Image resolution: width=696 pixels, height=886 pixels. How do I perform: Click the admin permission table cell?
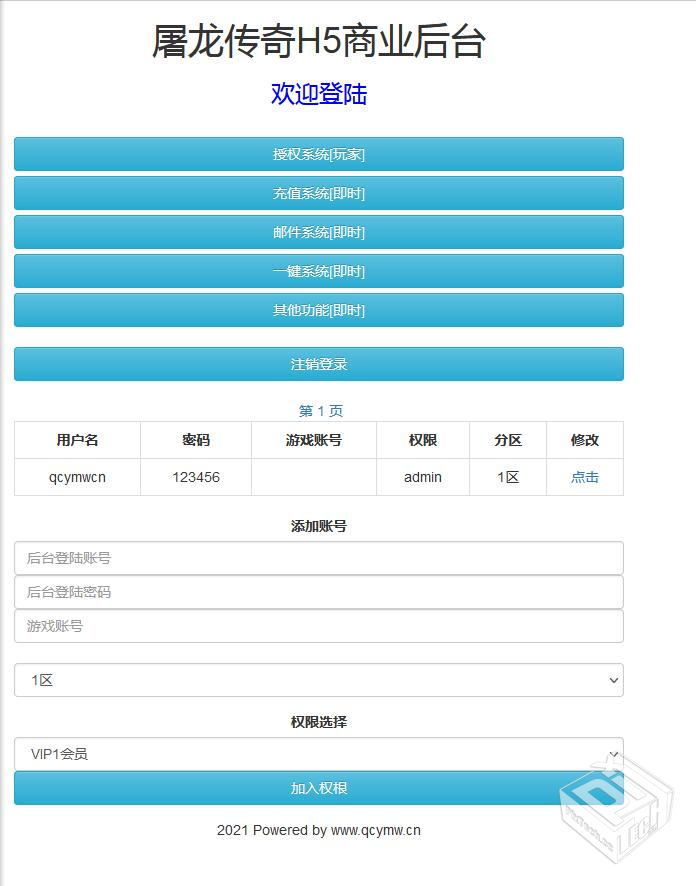point(422,477)
